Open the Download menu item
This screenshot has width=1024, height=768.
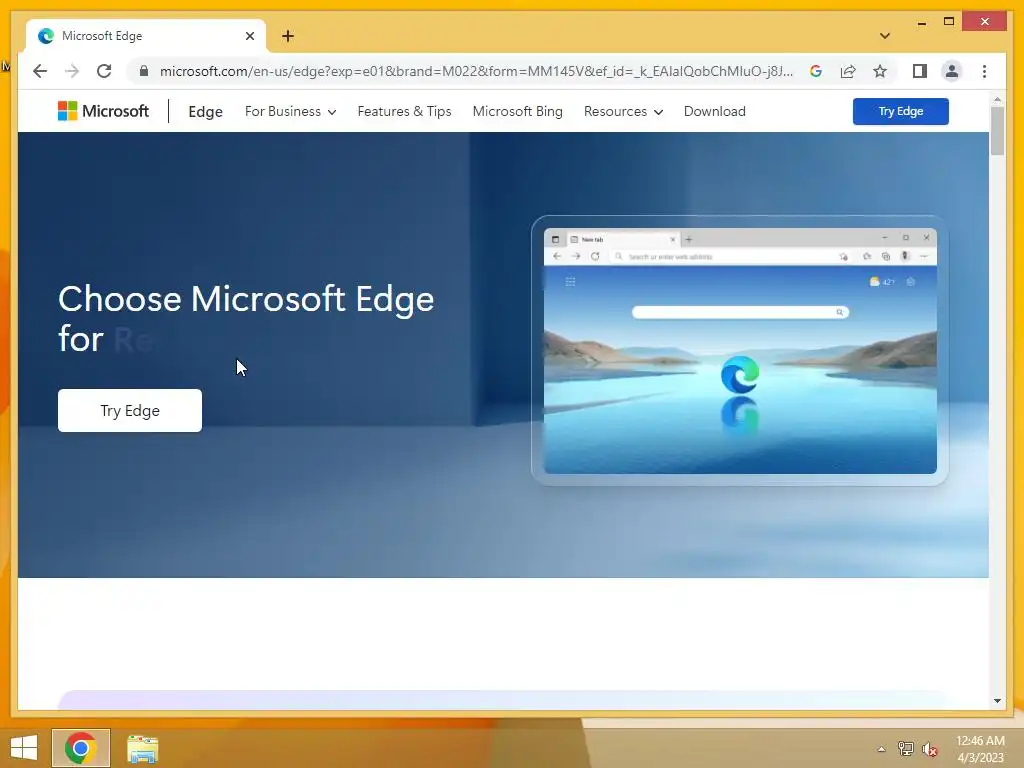[714, 112]
